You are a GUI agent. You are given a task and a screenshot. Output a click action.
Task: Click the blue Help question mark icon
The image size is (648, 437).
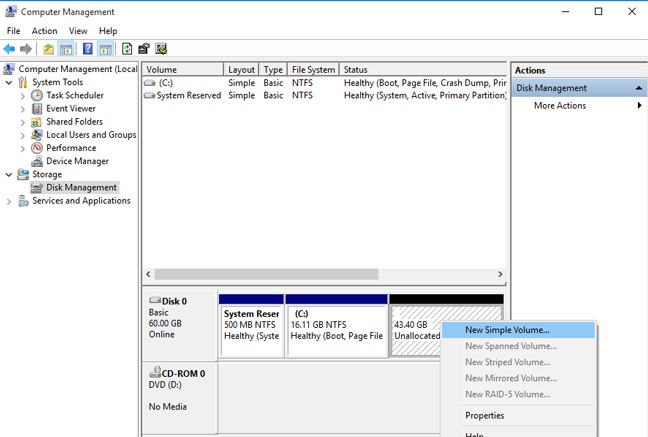coord(88,48)
